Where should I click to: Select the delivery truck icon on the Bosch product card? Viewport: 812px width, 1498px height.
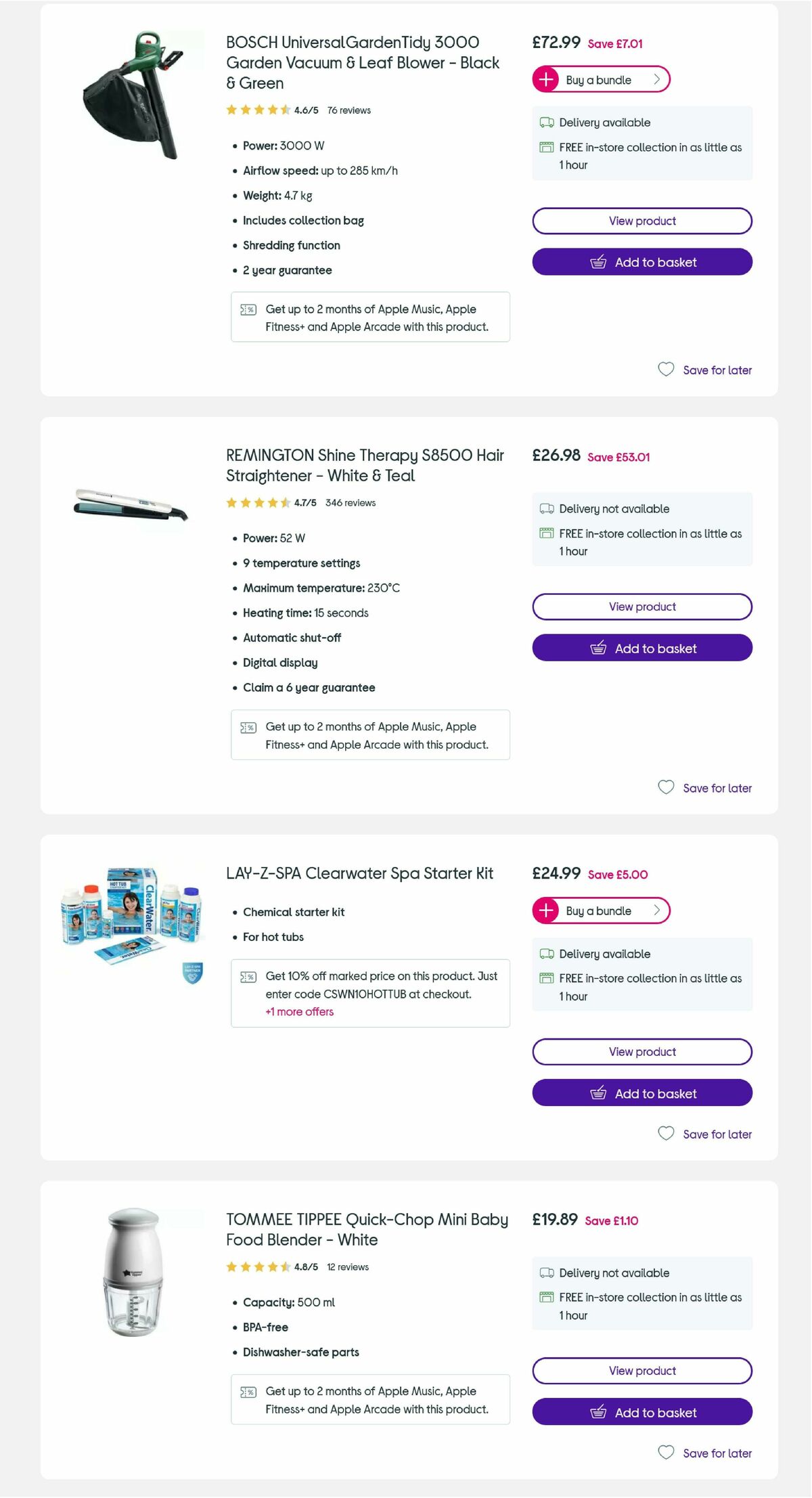coord(547,122)
